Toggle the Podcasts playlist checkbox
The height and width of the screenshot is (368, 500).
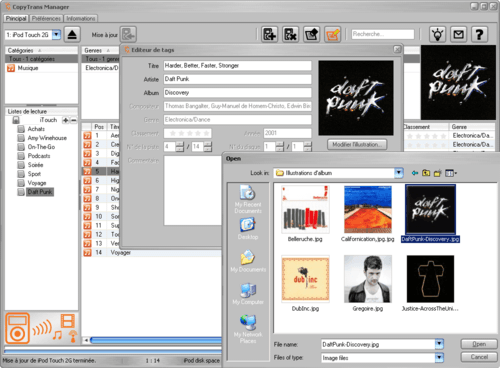[21, 156]
